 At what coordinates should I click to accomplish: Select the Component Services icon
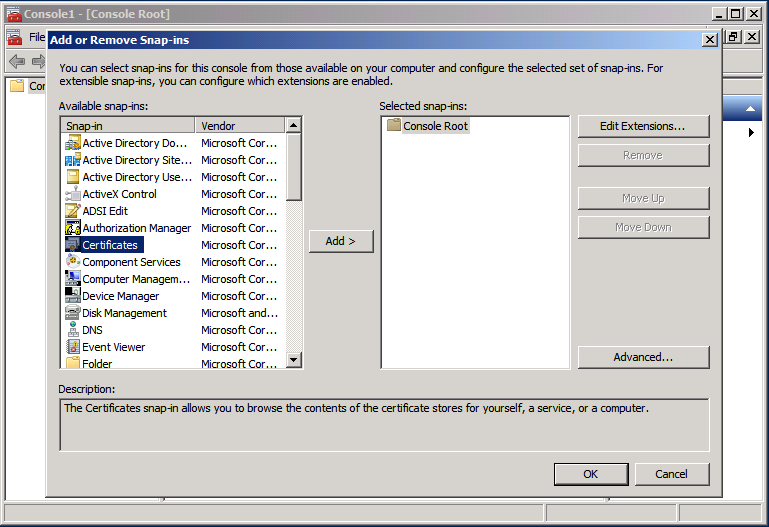pos(73,262)
